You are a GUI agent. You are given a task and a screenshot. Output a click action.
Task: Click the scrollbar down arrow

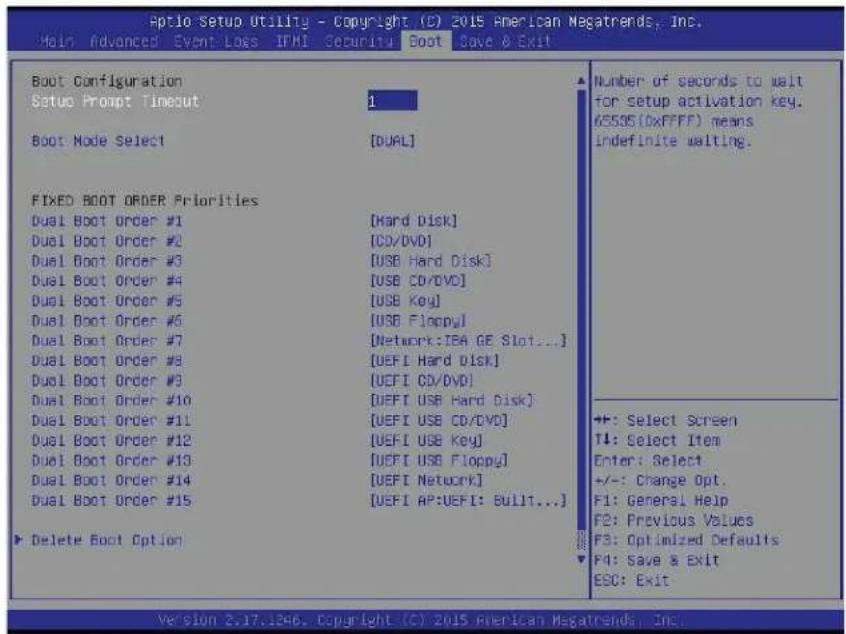(581, 560)
